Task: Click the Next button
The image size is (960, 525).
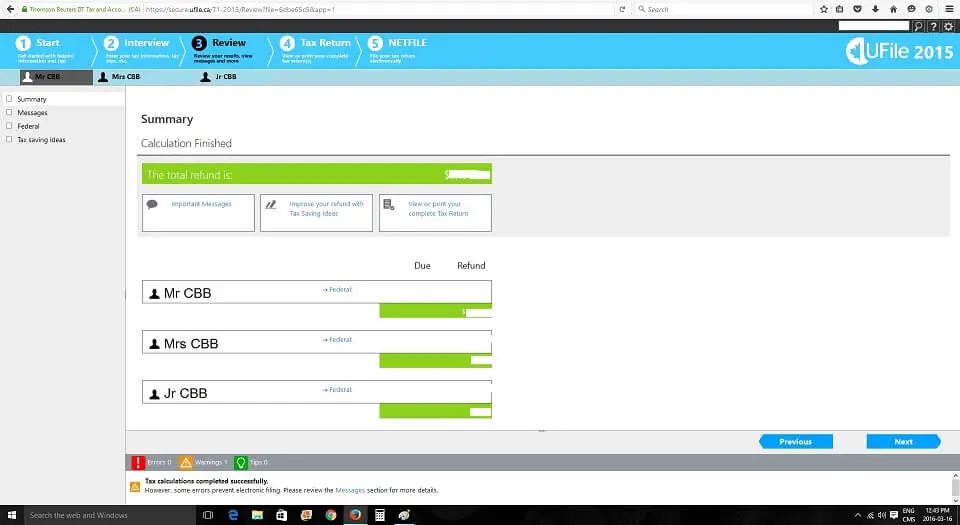Action: coord(903,441)
